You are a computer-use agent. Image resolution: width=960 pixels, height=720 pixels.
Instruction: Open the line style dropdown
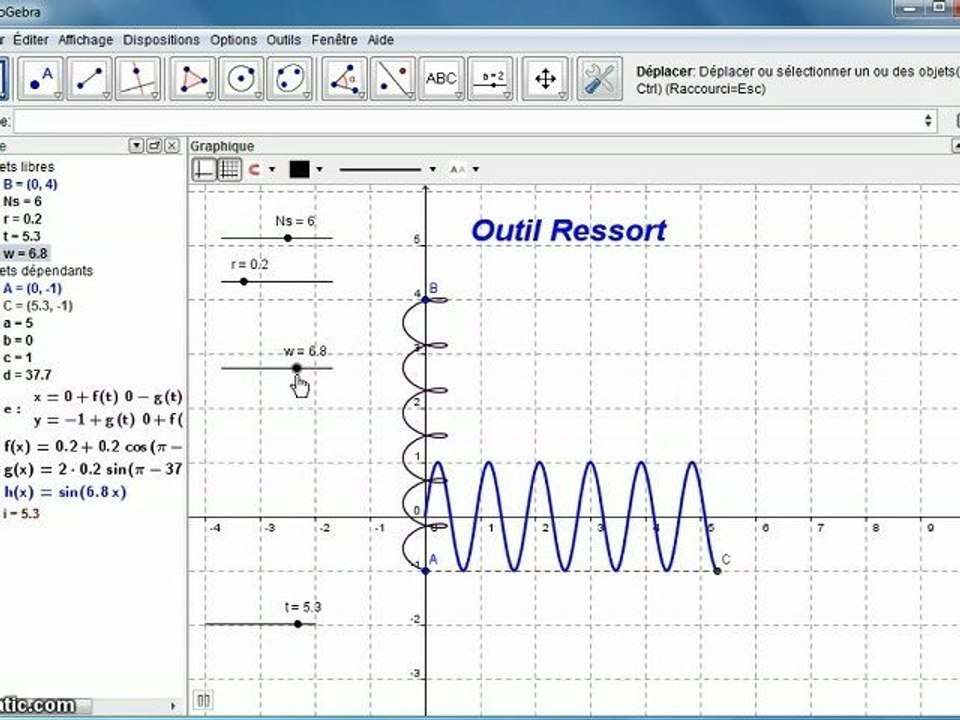432,170
